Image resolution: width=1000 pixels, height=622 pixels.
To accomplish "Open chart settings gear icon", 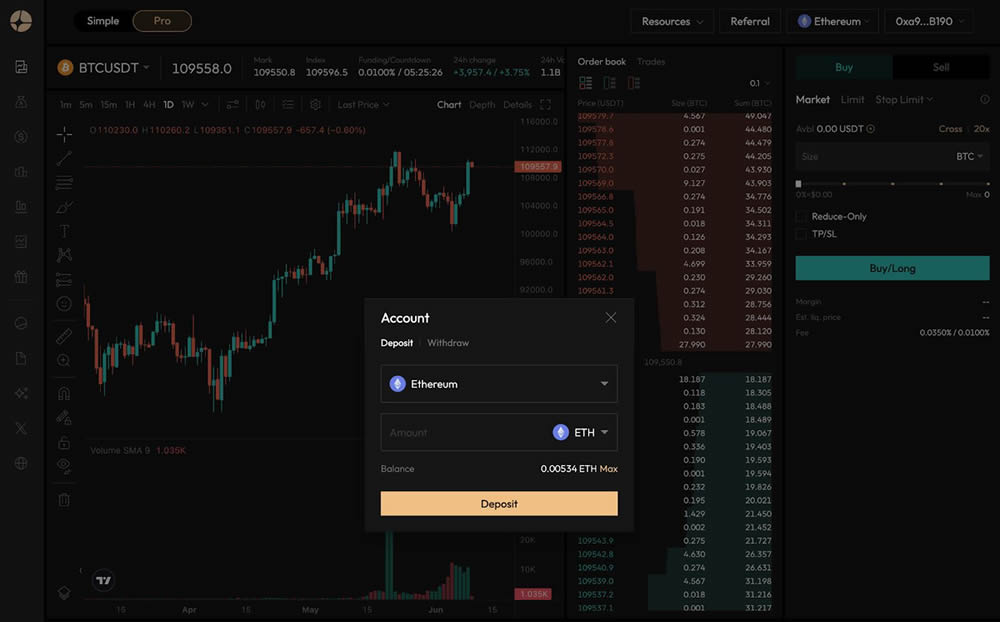I will pyautogui.click(x=315, y=104).
